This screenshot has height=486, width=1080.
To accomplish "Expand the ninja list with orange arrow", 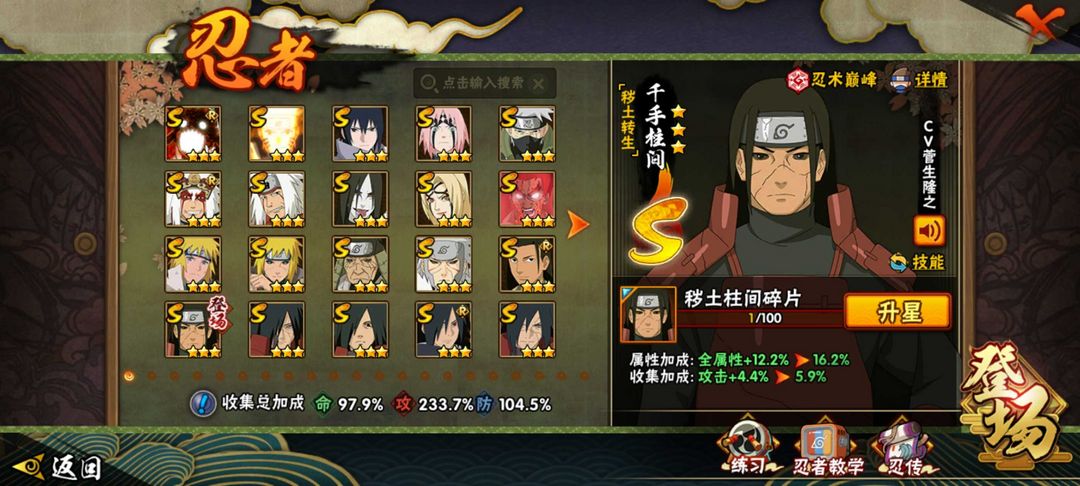I will click(x=577, y=224).
